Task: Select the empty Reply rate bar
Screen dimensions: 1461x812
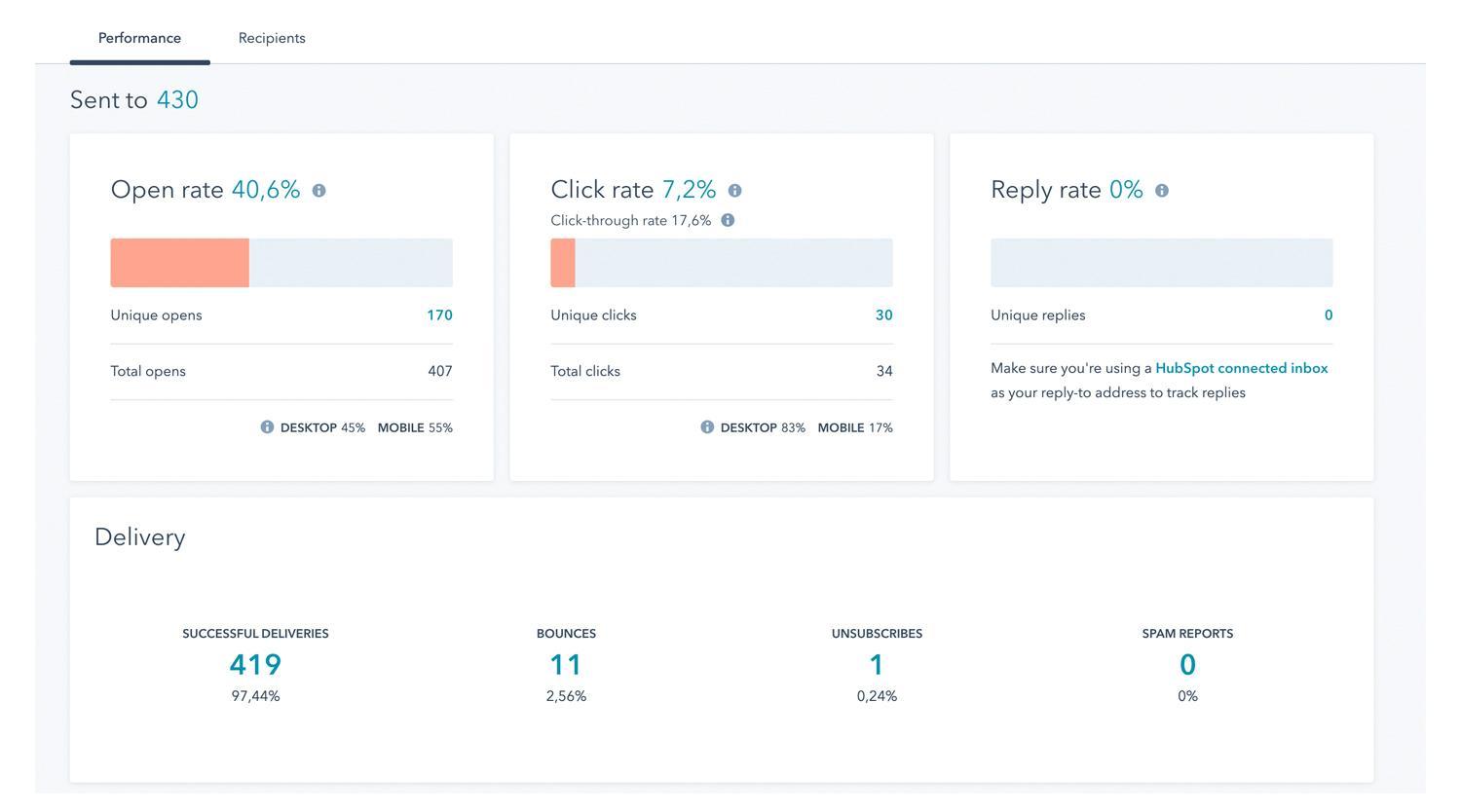Action: coord(1162,263)
